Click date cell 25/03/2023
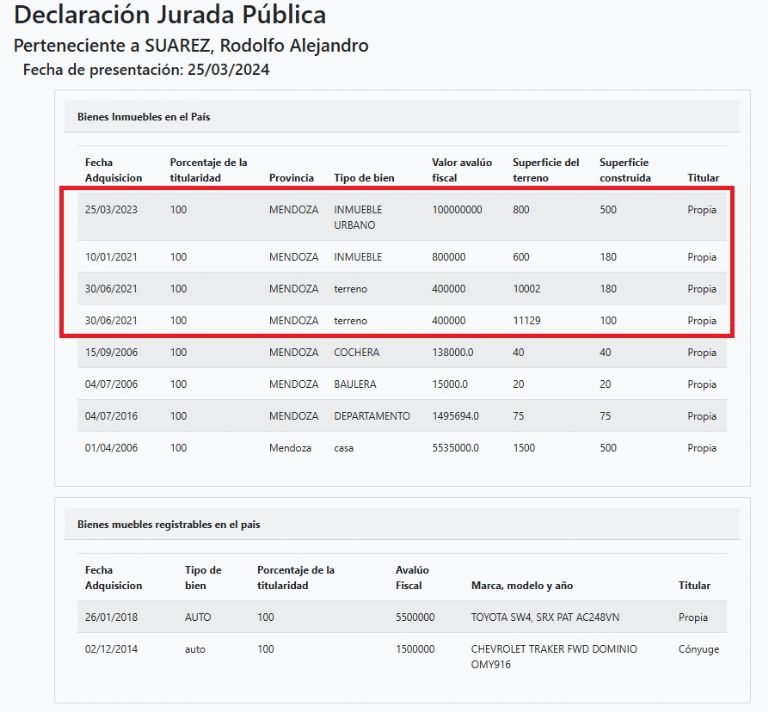 tap(111, 210)
